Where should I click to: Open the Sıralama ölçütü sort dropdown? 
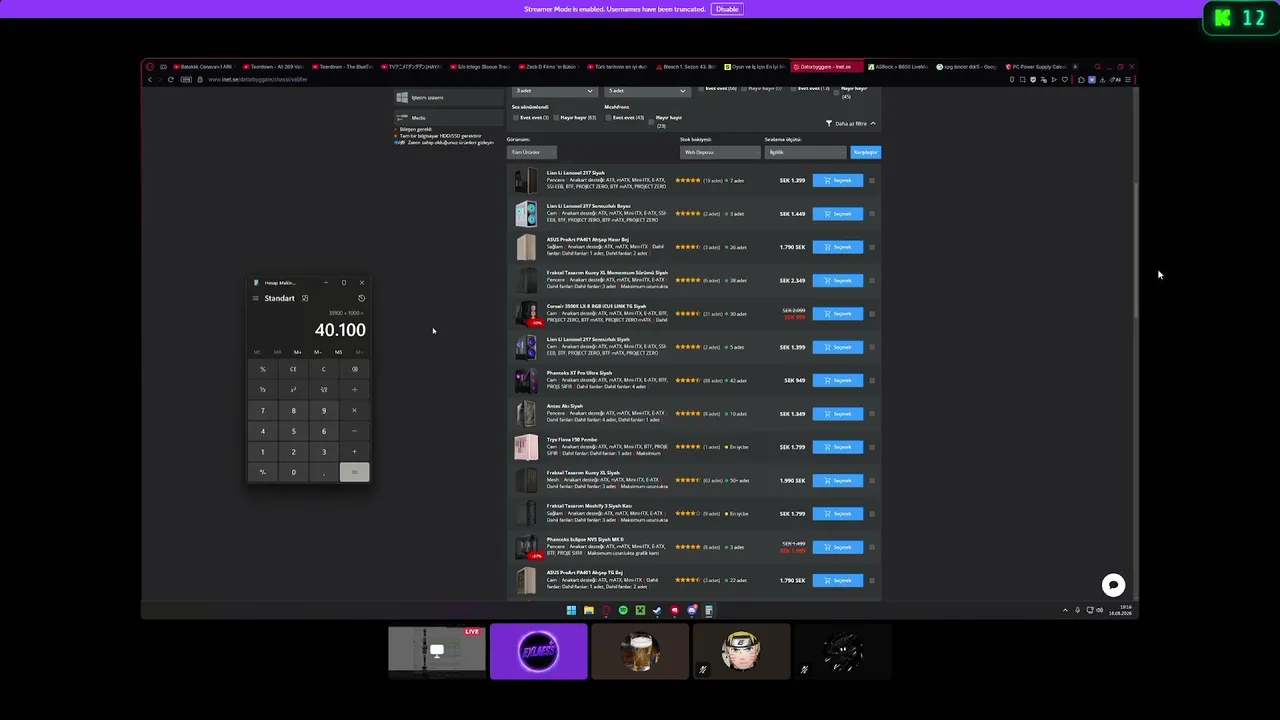click(x=806, y=152)
